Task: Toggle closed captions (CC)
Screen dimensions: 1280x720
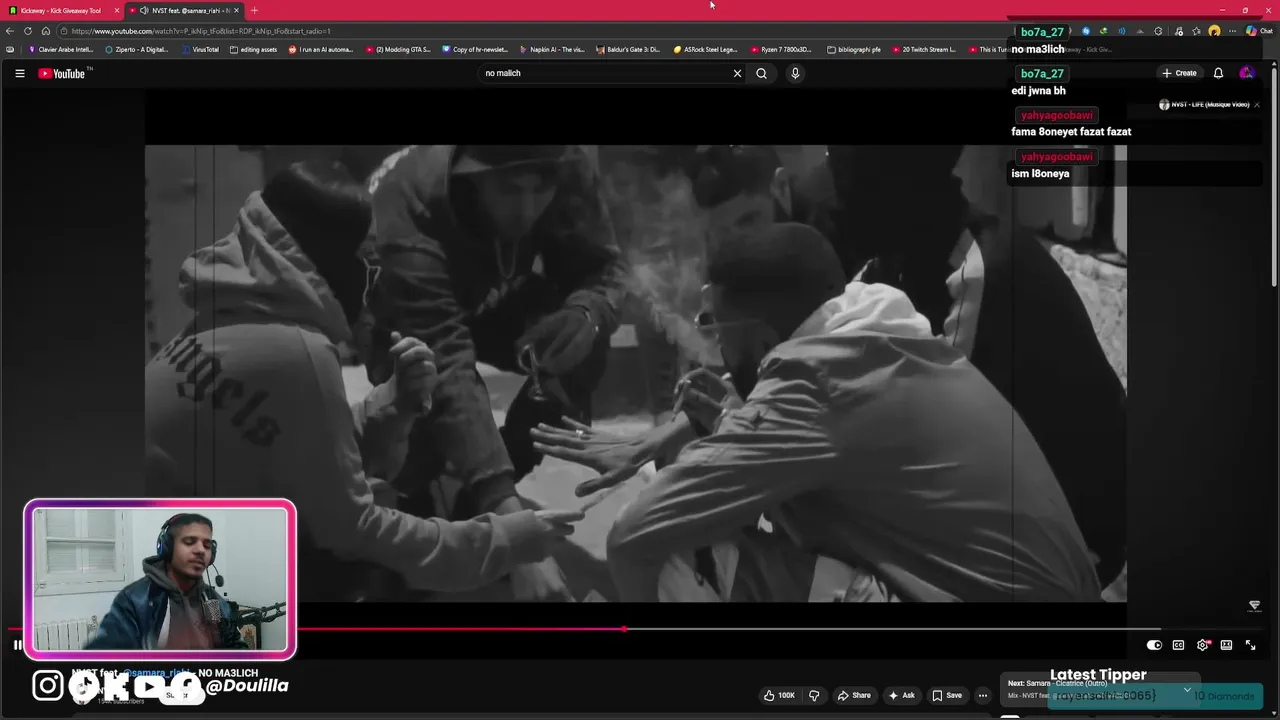Action: point(1178,645)
